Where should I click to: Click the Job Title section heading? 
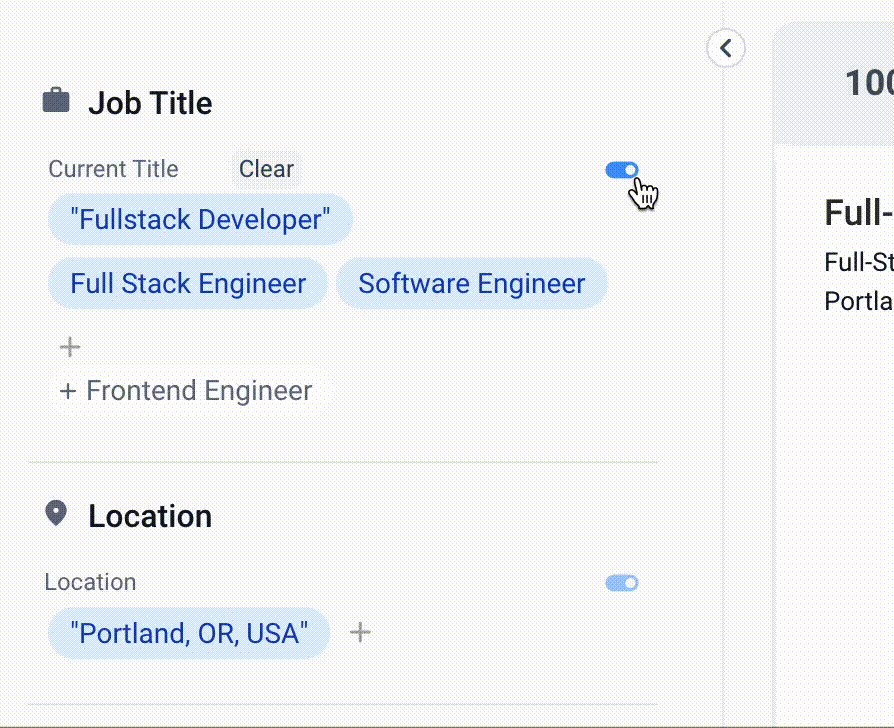150,103
